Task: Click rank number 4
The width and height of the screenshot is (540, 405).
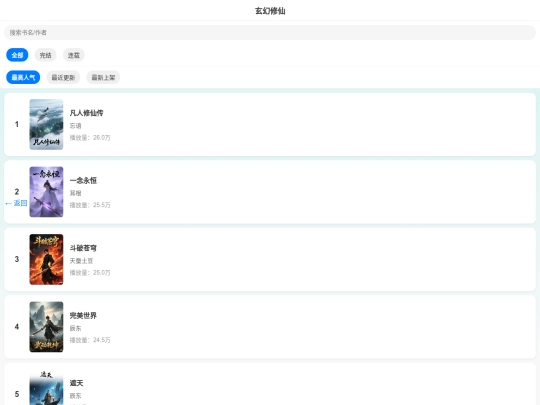Action: (17, 327)
